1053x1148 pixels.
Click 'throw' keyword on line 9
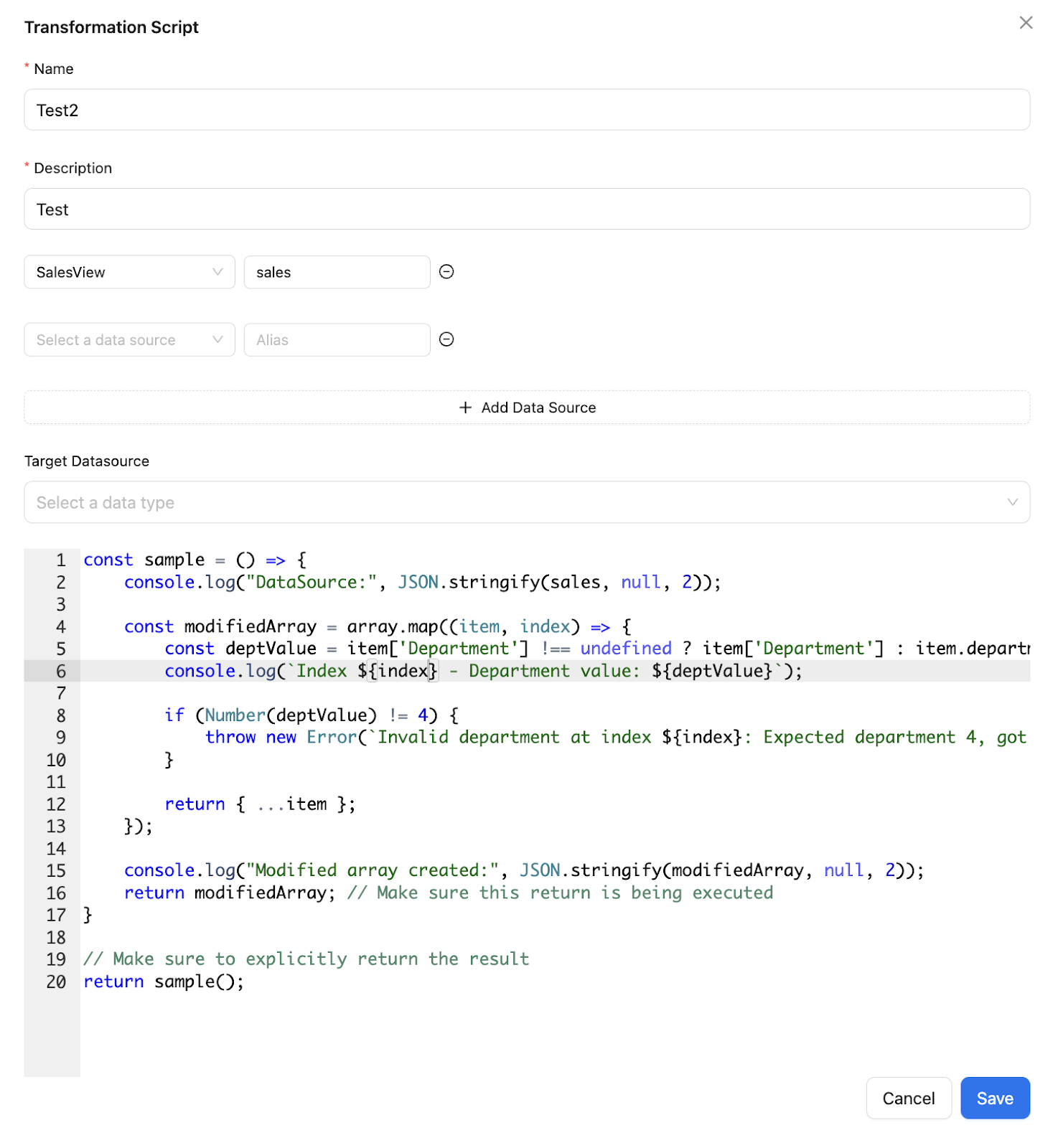click(230, 737)
